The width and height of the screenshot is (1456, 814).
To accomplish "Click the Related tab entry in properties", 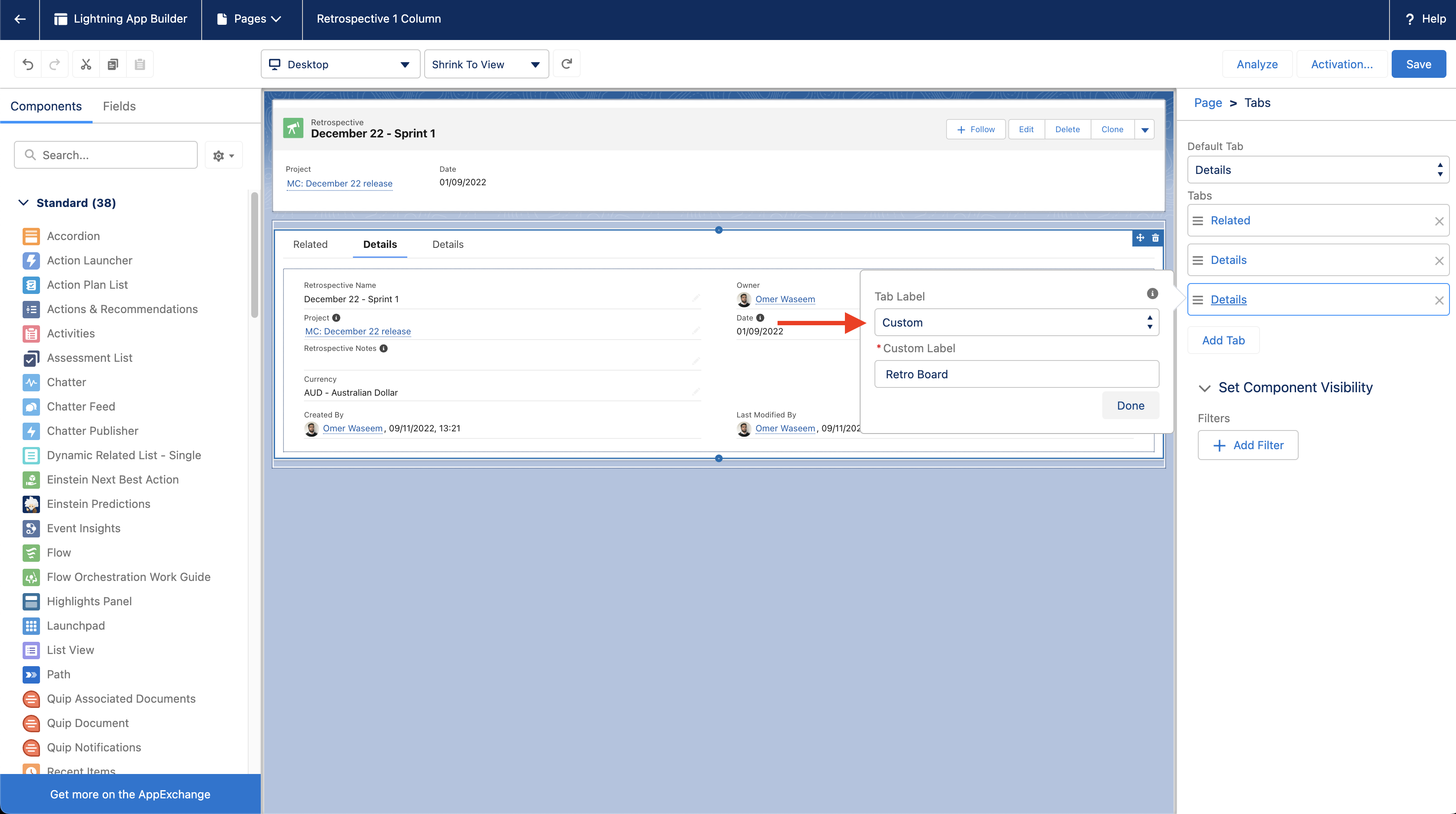I will tap(1318, 220).
